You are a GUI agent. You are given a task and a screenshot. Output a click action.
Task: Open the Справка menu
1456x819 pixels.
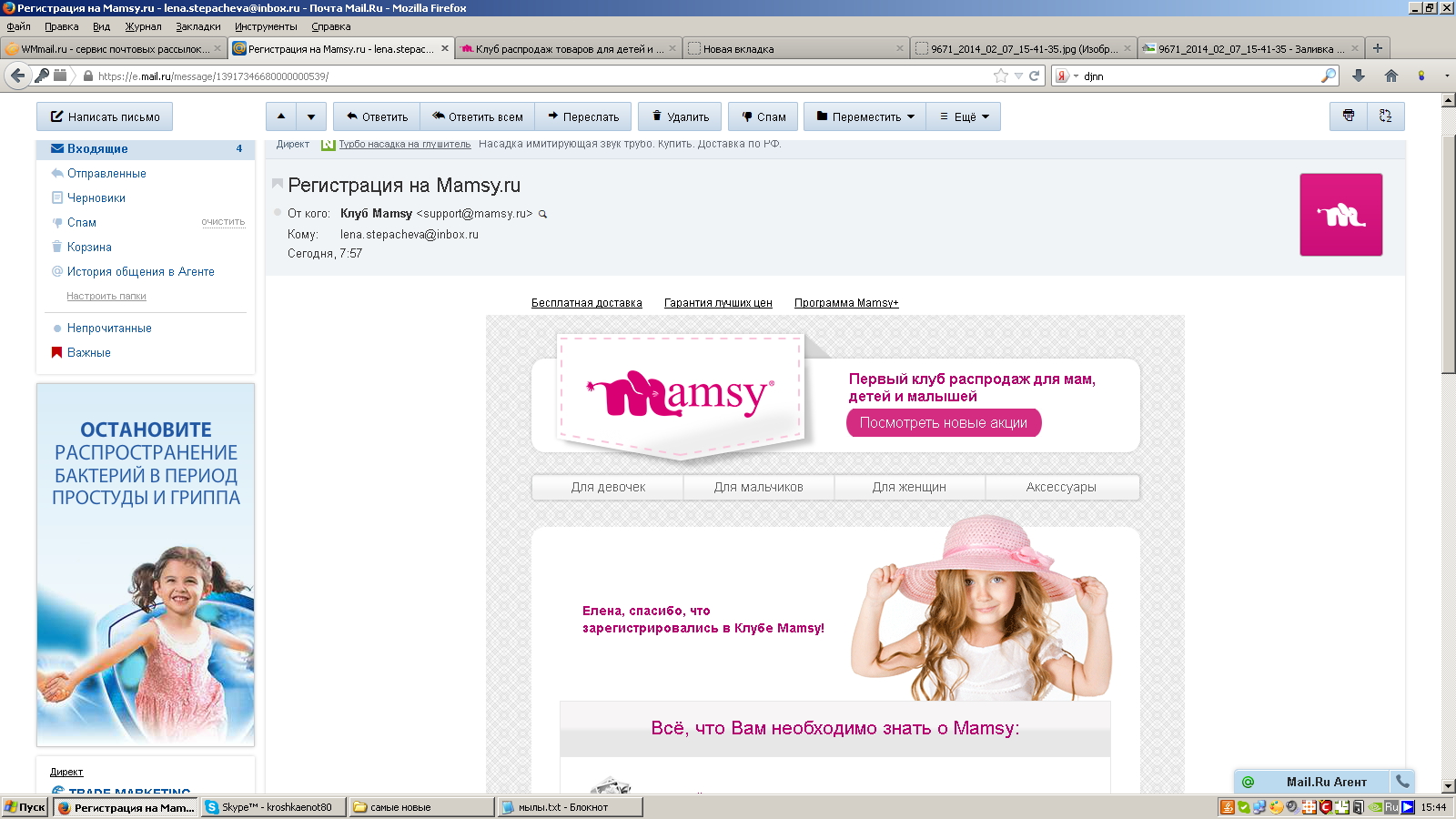coord(330,26)
